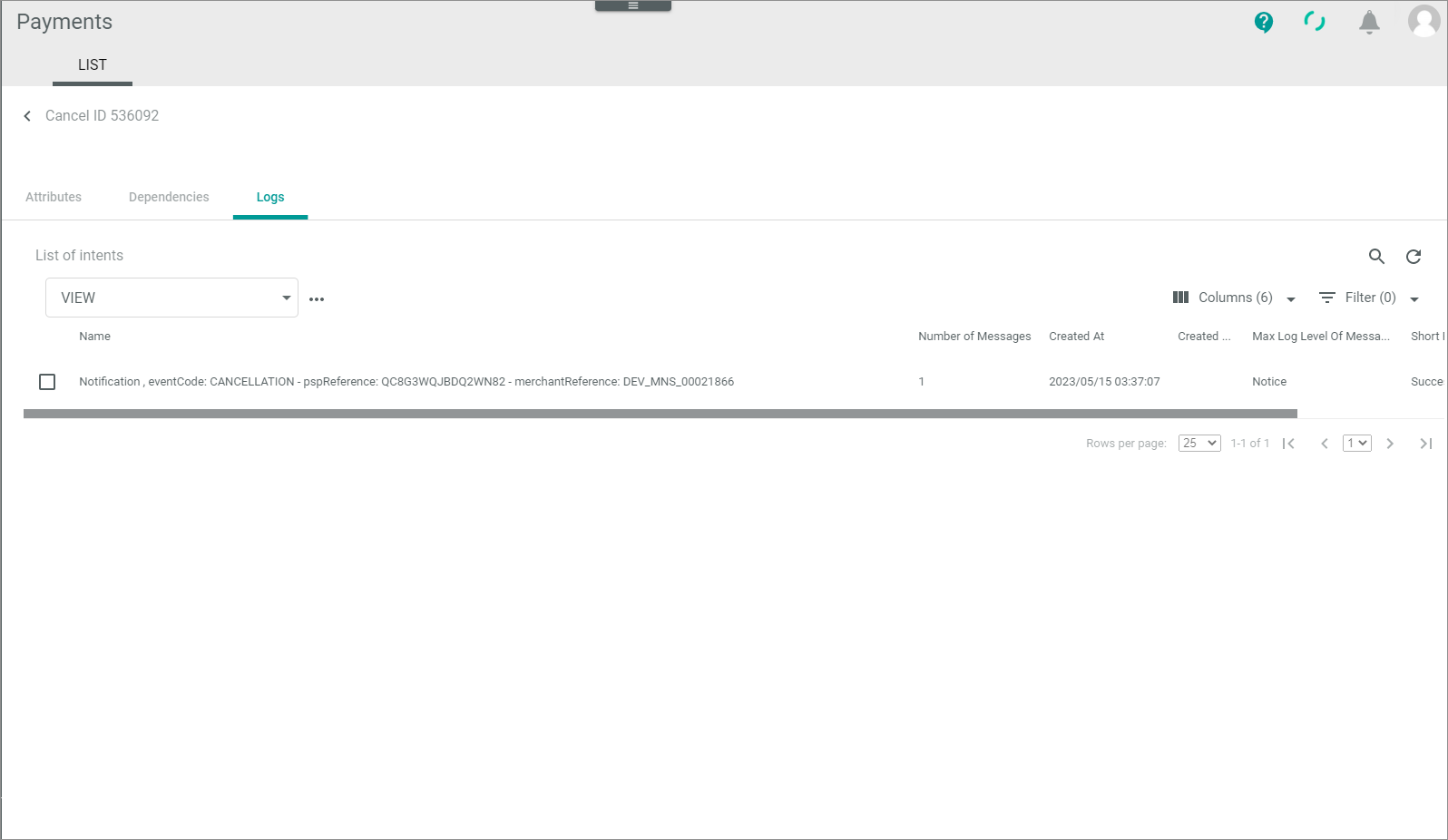Go to the last page of results
Image resolution: width=1448 pixels, height=840 pixels.
[x=1425, y=444]
